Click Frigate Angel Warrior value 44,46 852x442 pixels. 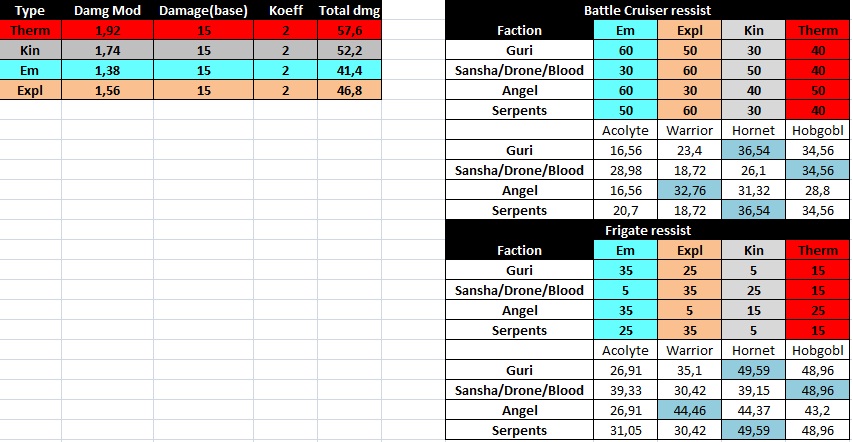690,410
